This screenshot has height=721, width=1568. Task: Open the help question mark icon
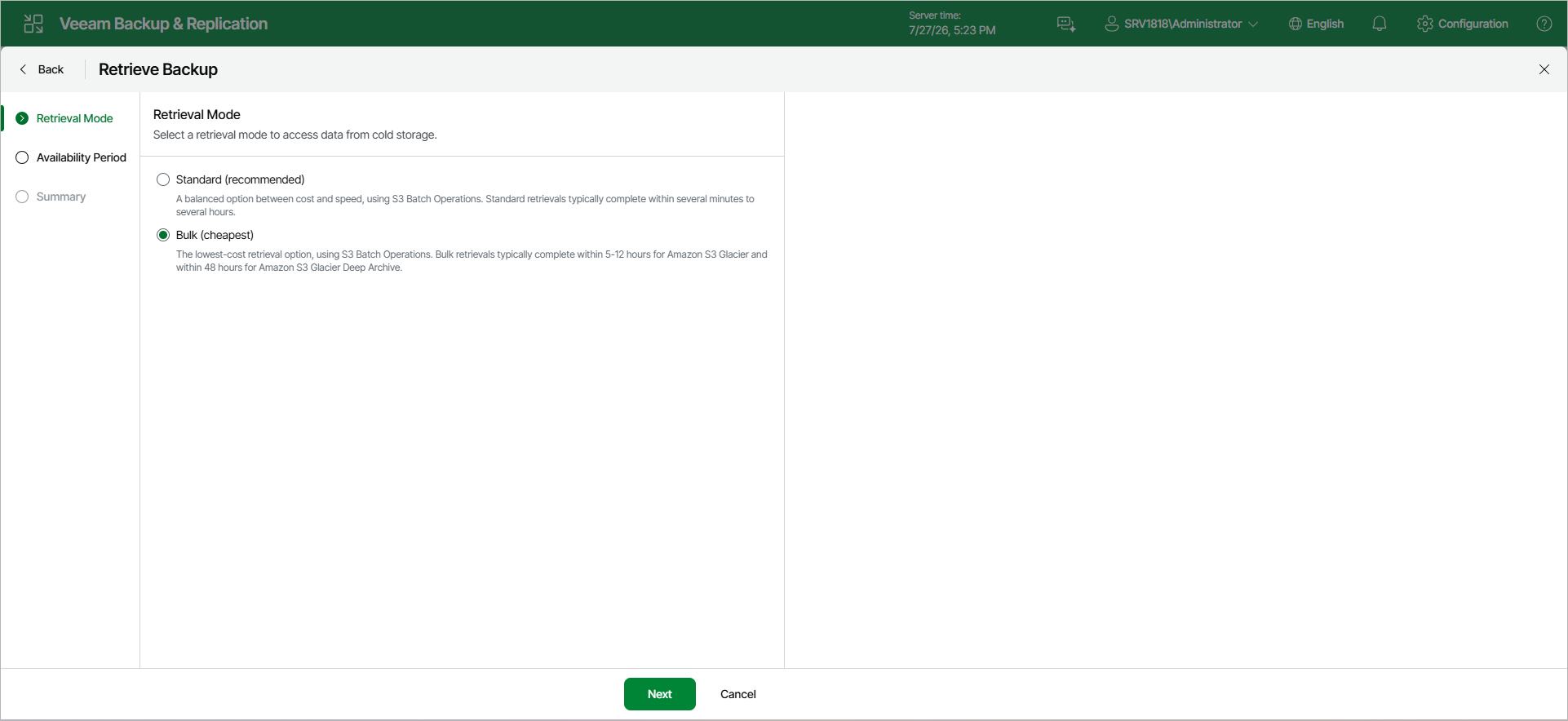click(1544, 24)
